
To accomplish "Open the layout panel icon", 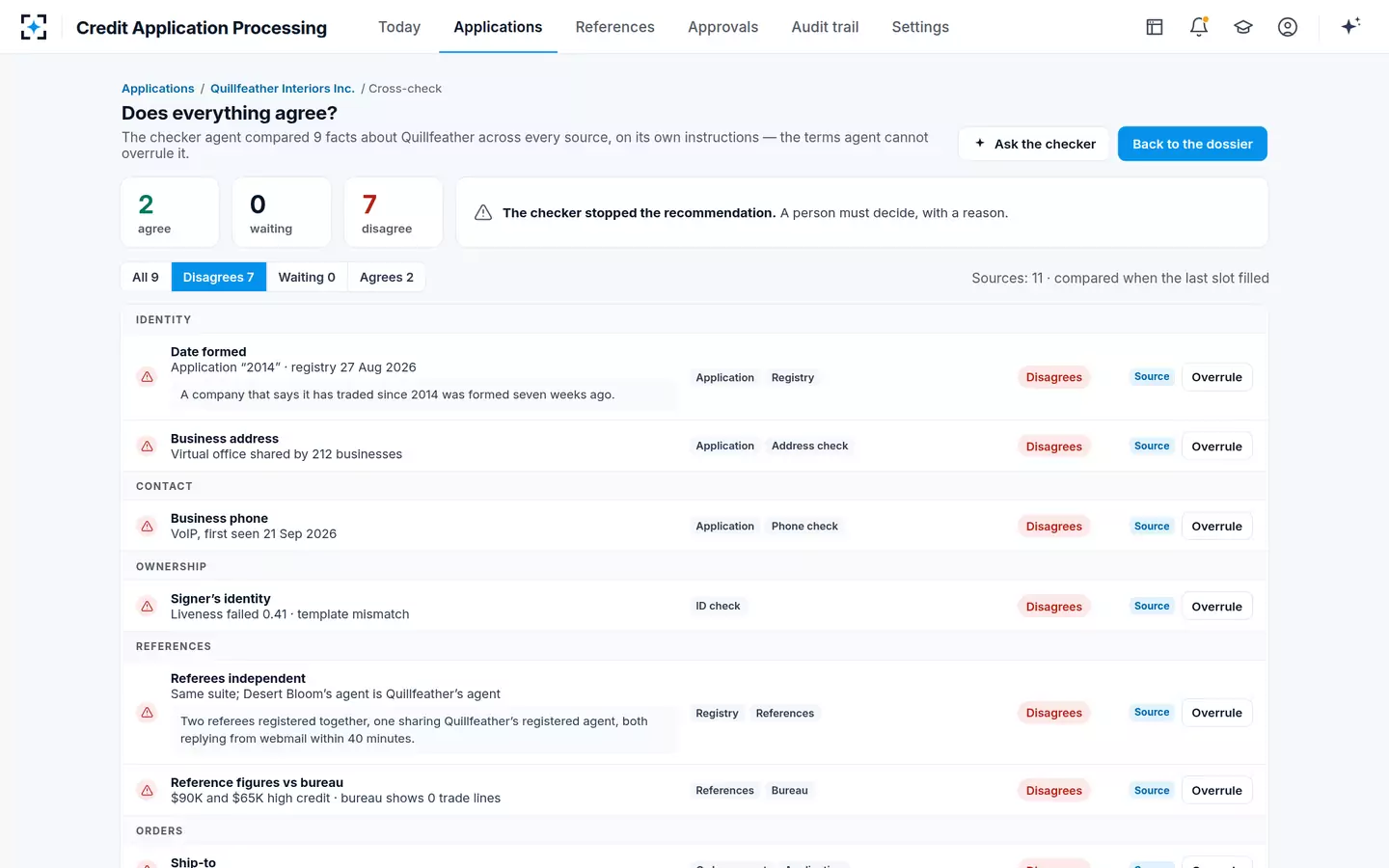I will click(1155, 27).
